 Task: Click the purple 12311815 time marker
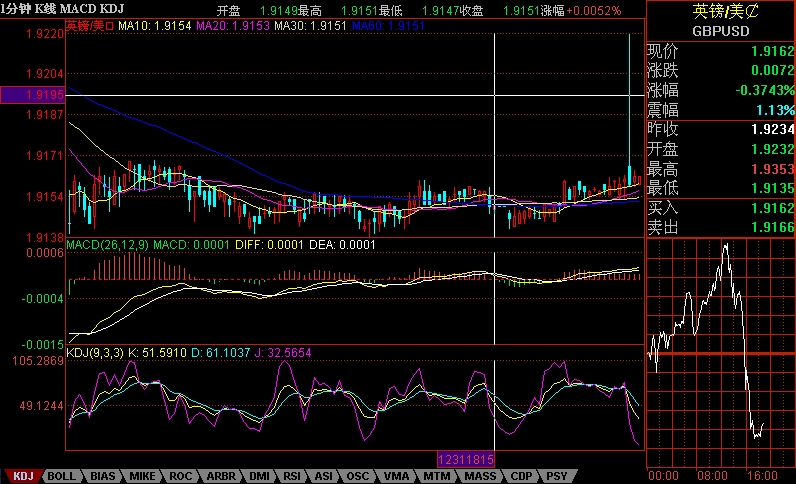(x=466, y=459)
